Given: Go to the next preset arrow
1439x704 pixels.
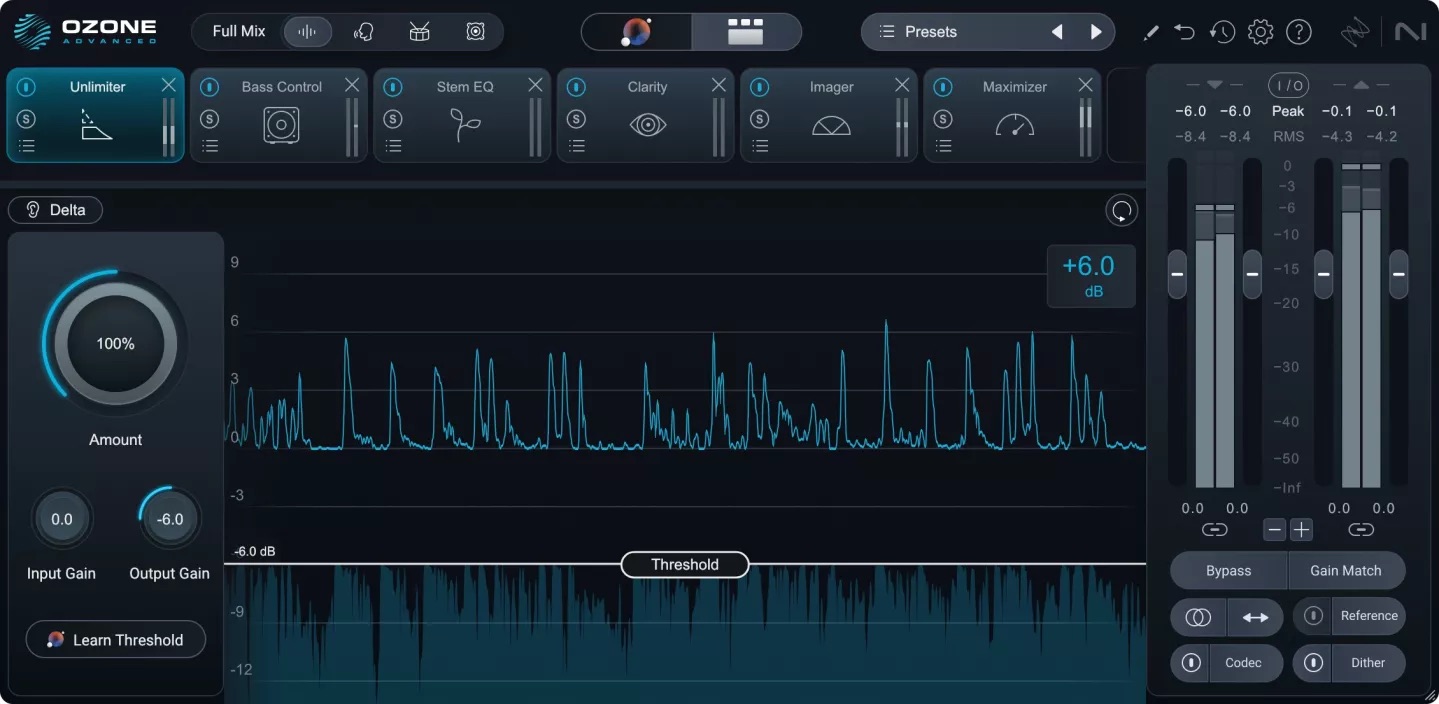Looking at the screenshot, I should tap(1096, 32).
